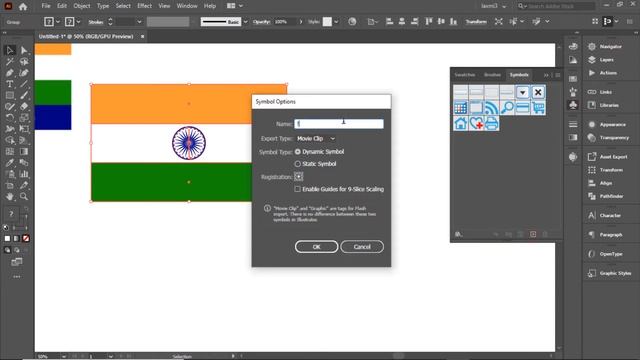
Task: Expand the Opacity slider arrow
Action: pyautogui.click(x=301, y=22)
